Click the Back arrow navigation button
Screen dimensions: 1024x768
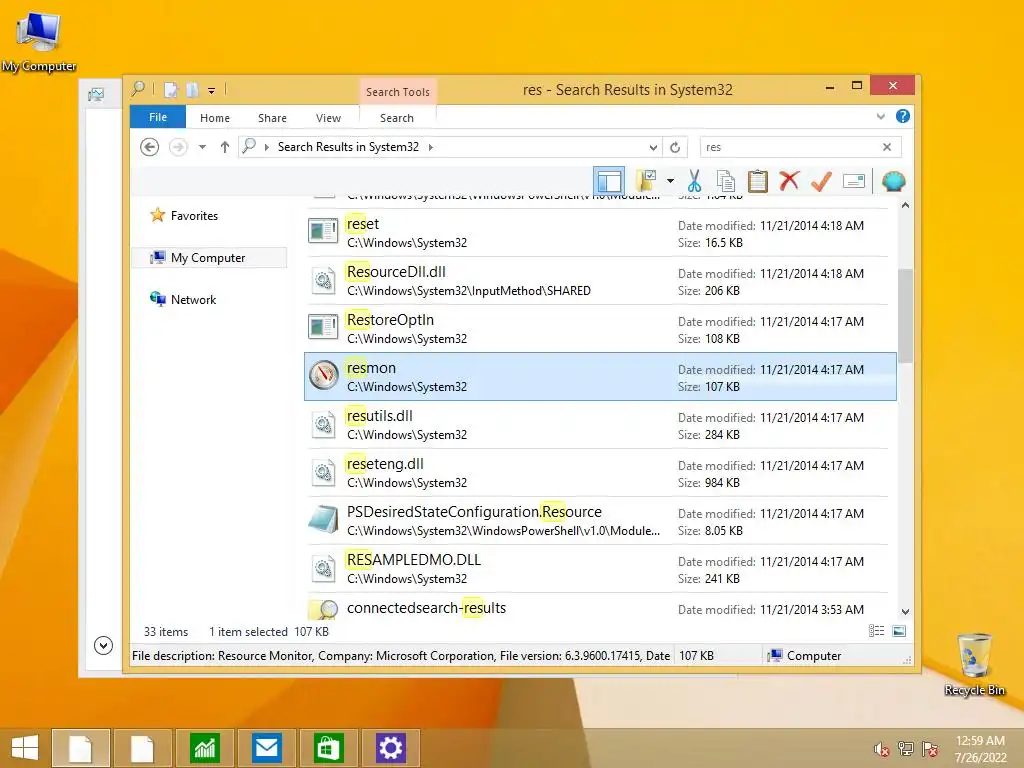[x=150, y=147]
